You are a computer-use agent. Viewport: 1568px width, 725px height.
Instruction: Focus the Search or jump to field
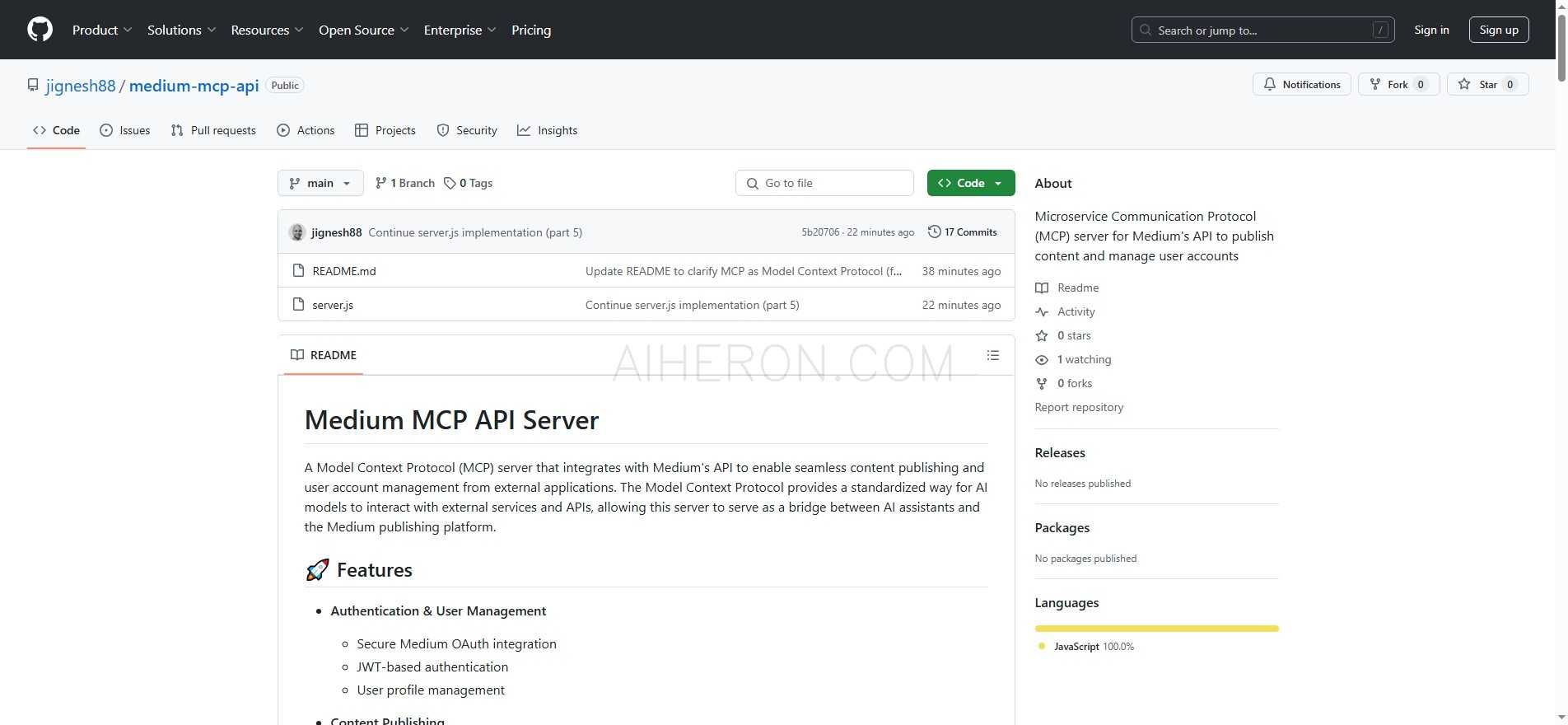[1262, 30]
